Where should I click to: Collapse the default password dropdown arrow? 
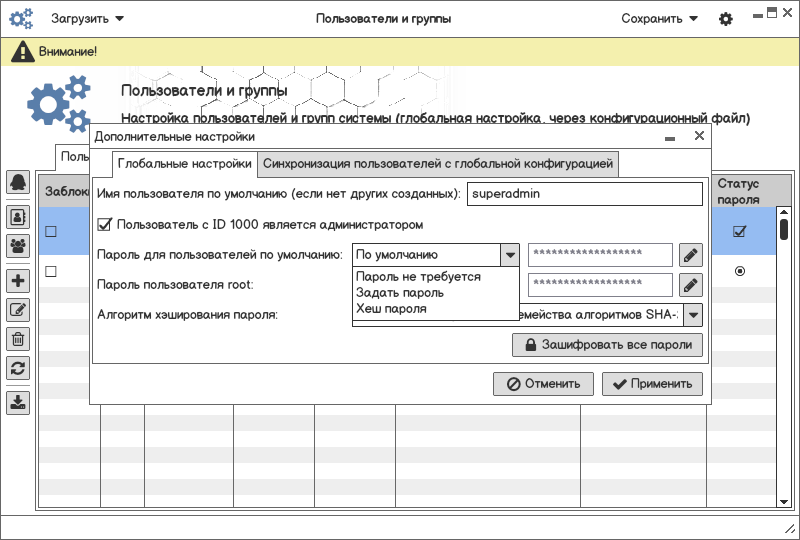[510, 255]
